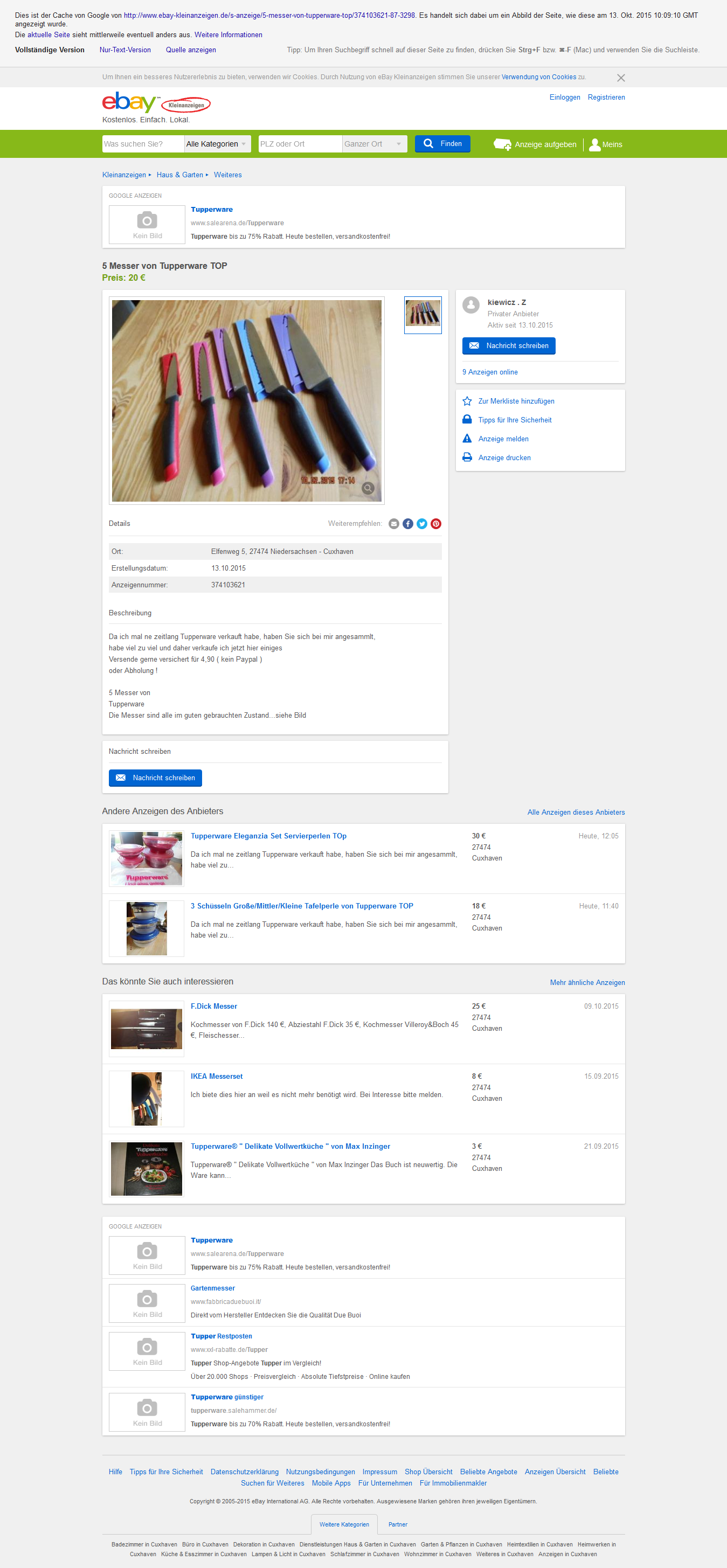Image resolution: width=727 pixels, height=1568 pixels.
Task: Open Badezimmer in Cuxhaven link
Action: [144, 1544]
